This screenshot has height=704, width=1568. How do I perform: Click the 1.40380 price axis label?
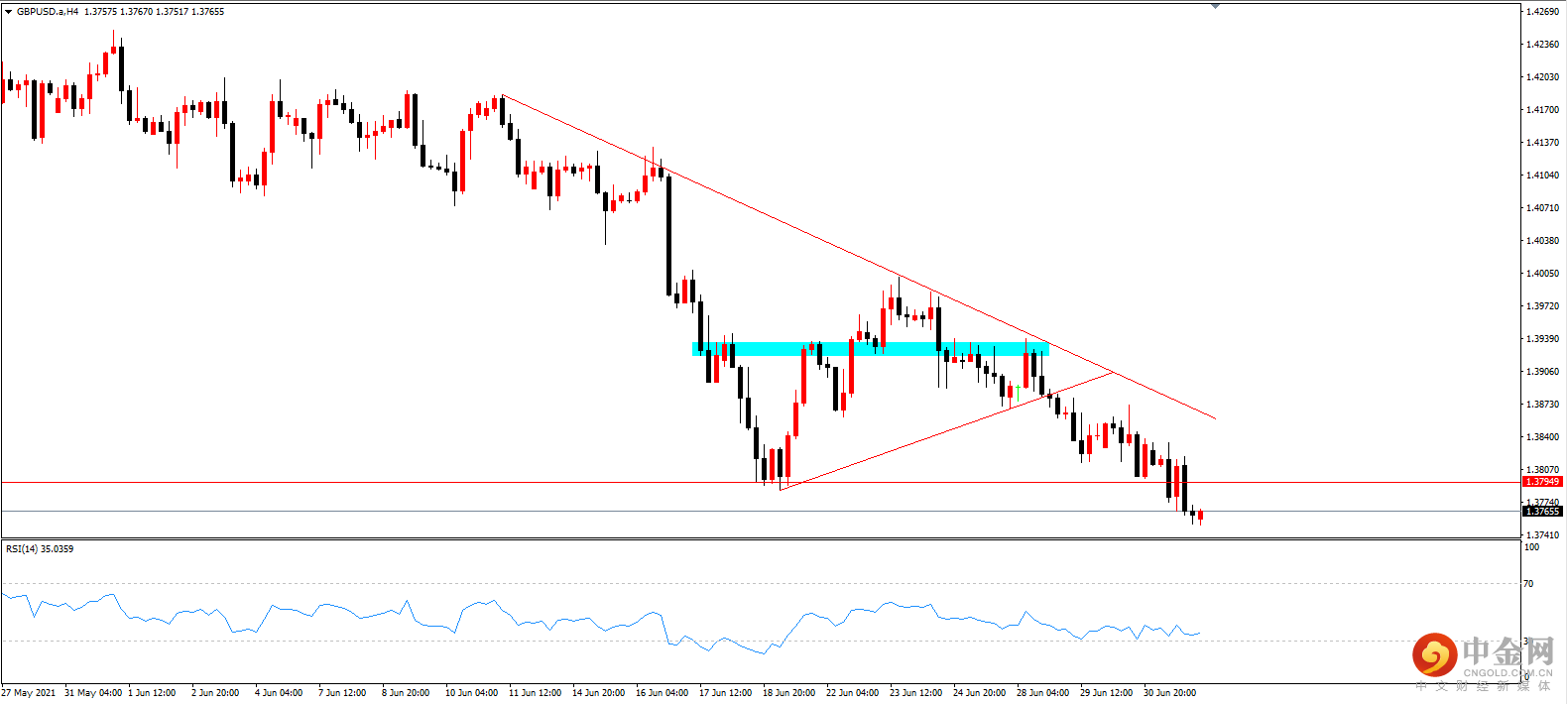(x=1542, y=241)
